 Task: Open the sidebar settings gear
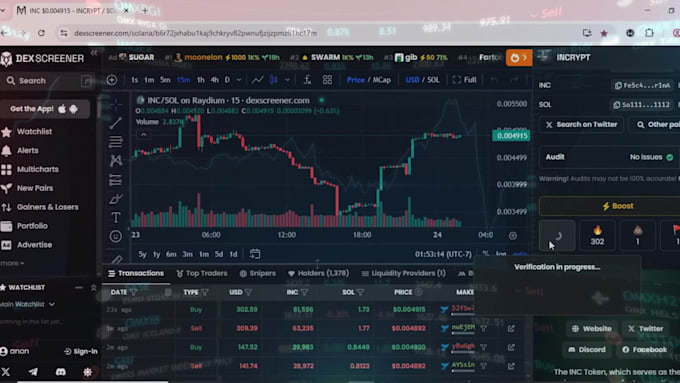click(88, 372)
